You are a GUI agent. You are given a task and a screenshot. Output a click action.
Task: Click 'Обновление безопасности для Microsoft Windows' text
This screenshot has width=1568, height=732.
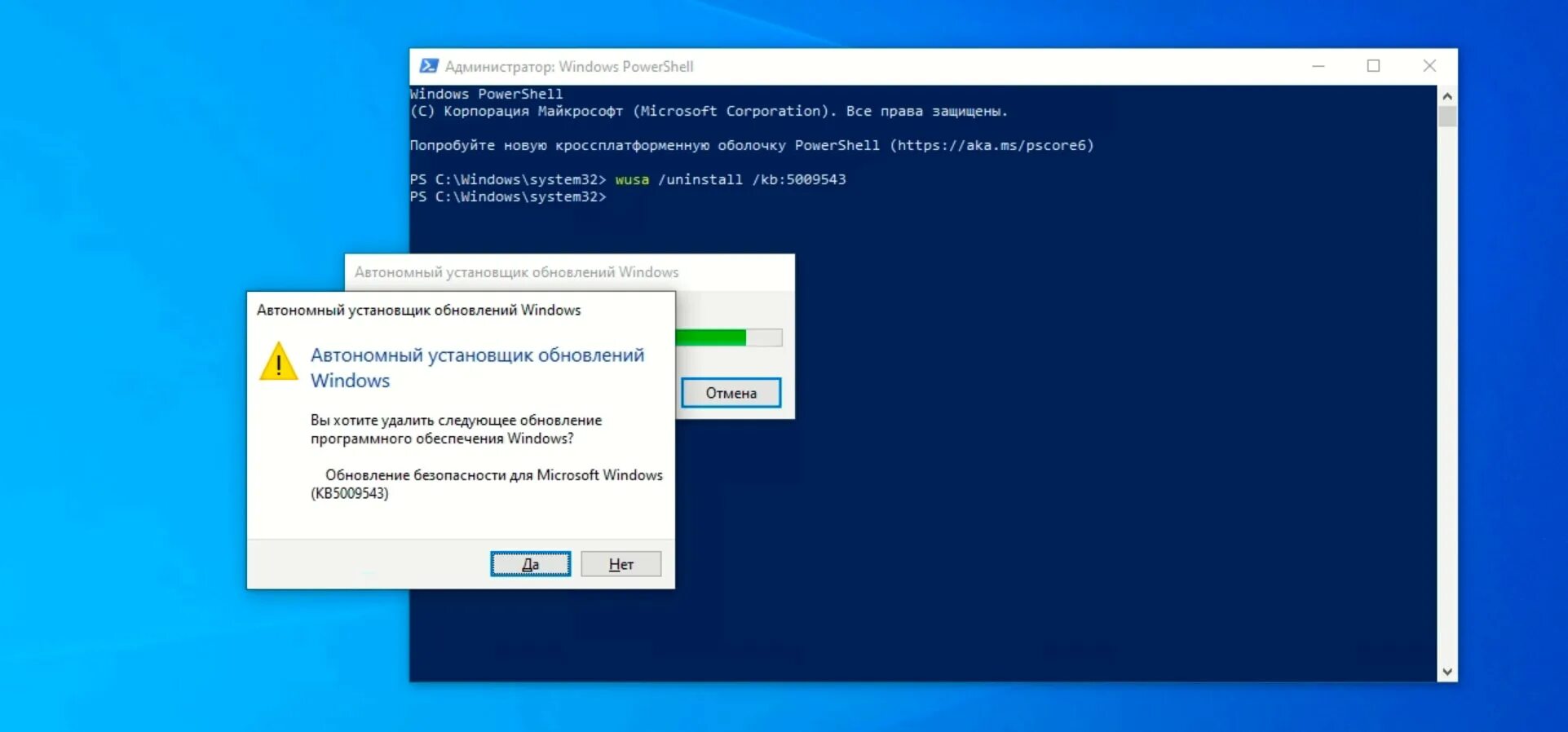pos(494,474)
